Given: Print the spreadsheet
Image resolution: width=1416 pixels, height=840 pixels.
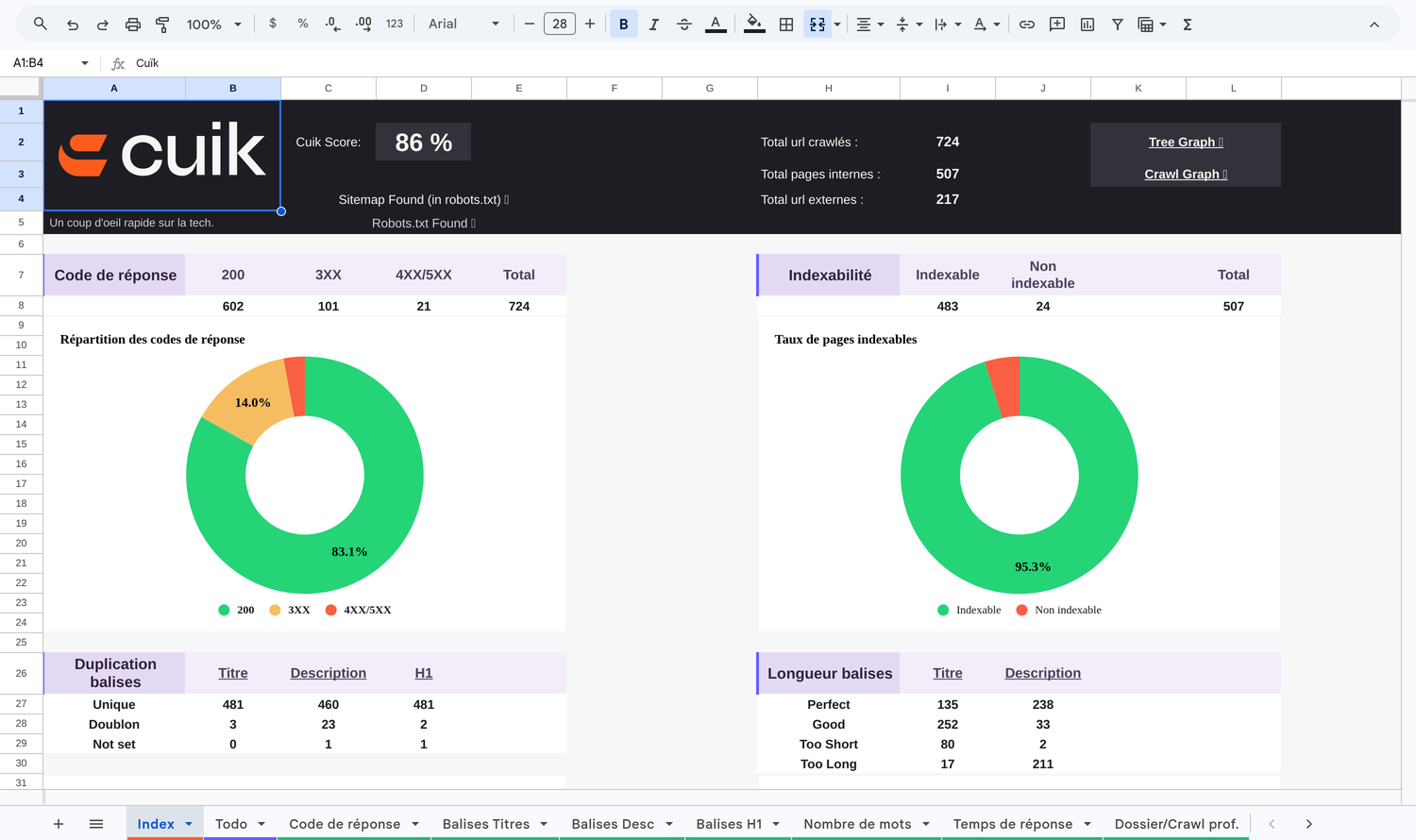Looking at the screenshot, I should coord(132,25).
